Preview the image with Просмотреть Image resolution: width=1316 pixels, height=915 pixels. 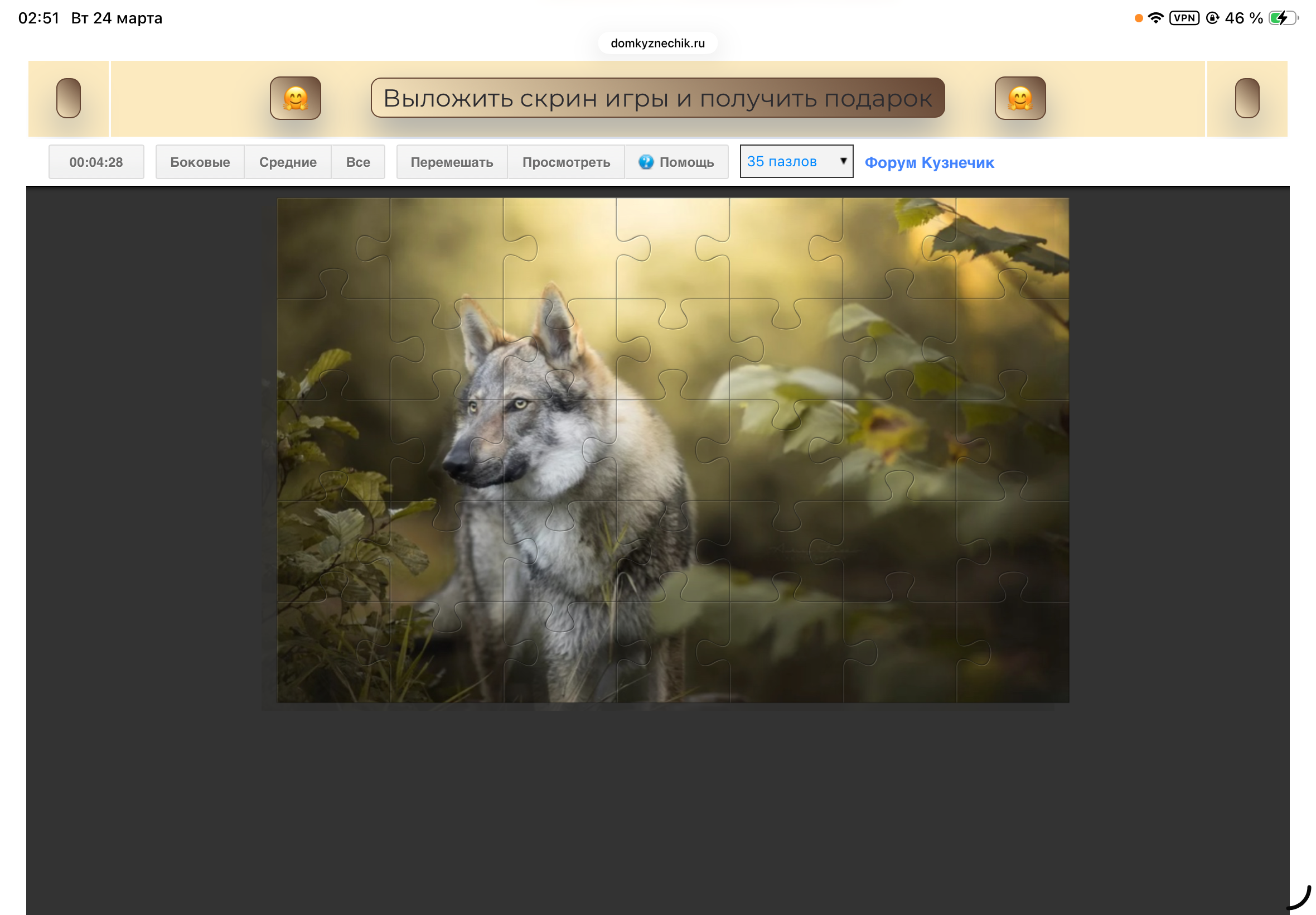pos(565,162)
